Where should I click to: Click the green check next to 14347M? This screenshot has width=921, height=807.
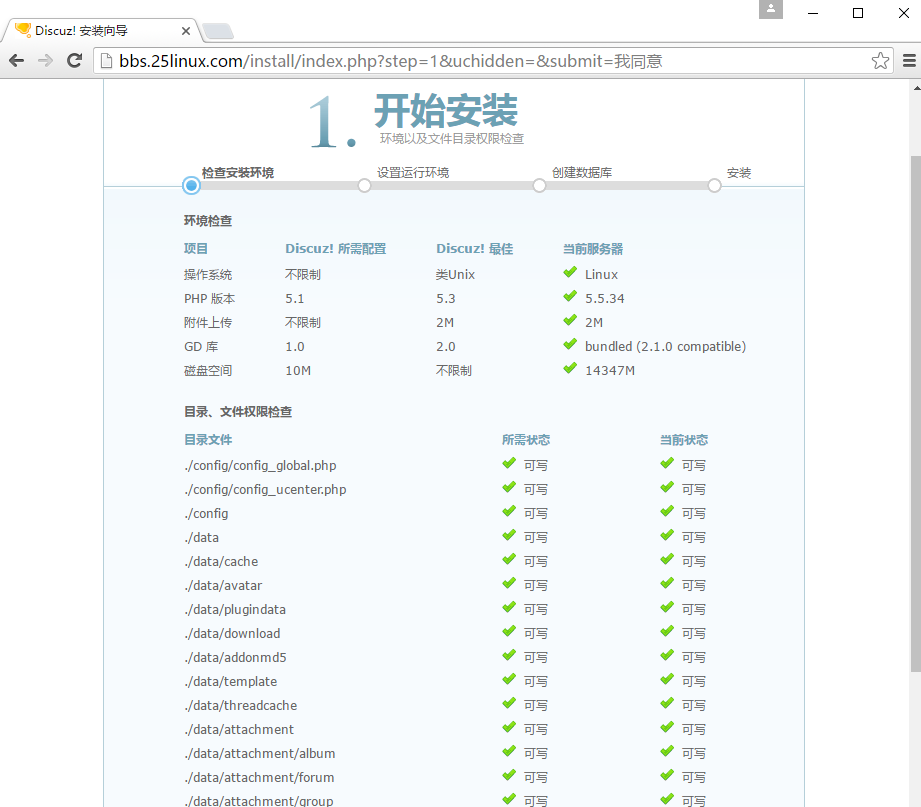570,369
